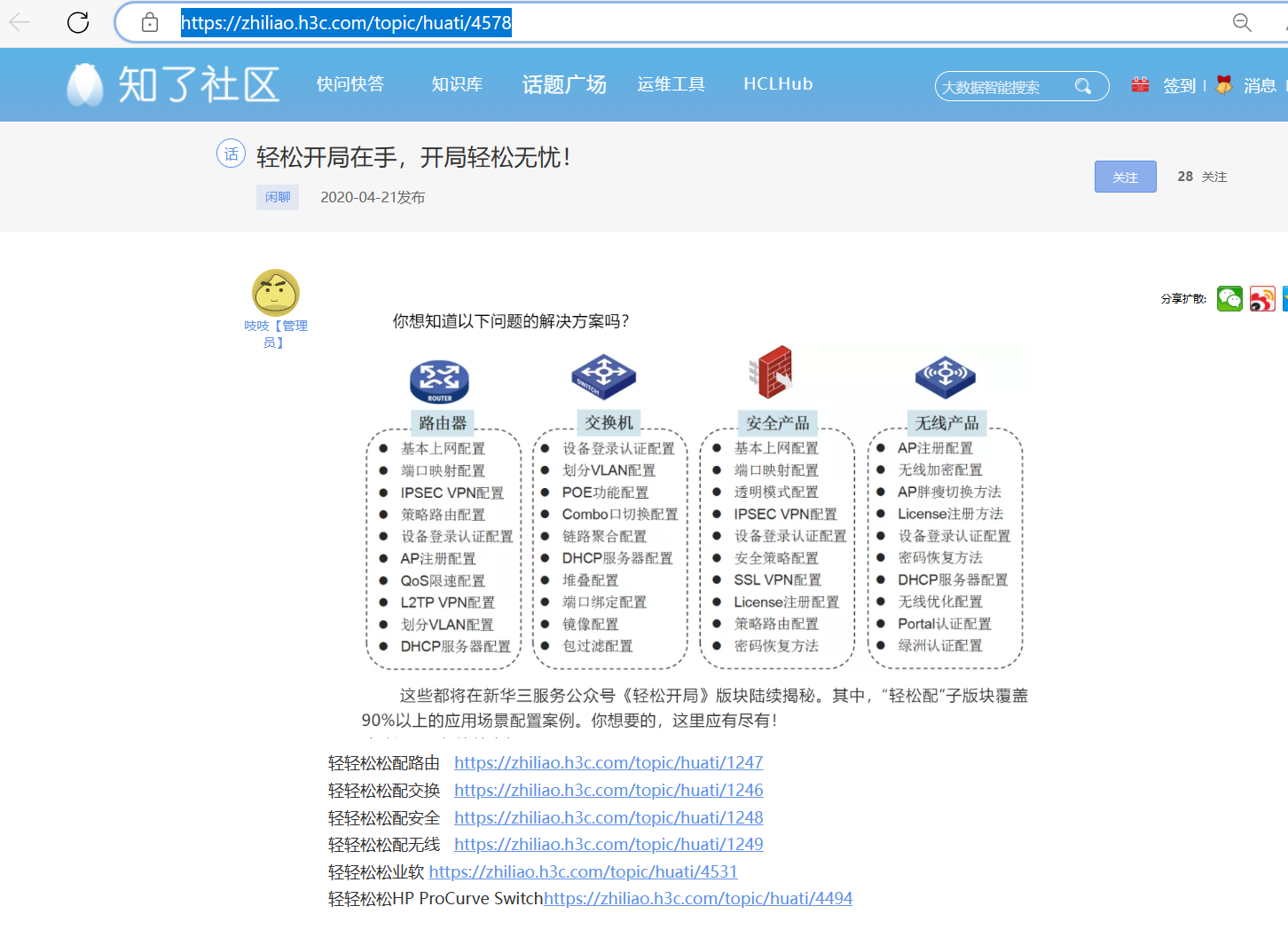Image resolution: width=1288 pixels, height=930 pixels.
Task: Click the red 签到 gift icon
Action: pos(1141,84)
